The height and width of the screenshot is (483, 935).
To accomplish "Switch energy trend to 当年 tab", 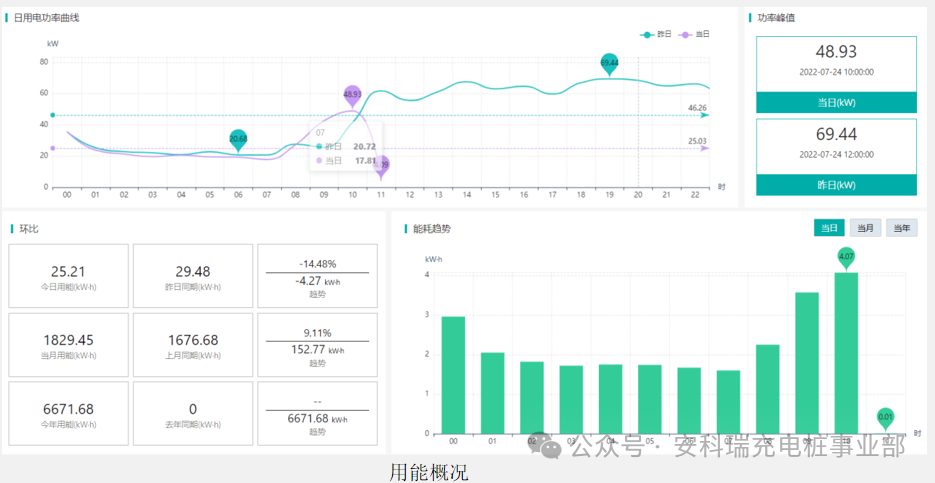I will pyautogui.click(x=902, y=228).
